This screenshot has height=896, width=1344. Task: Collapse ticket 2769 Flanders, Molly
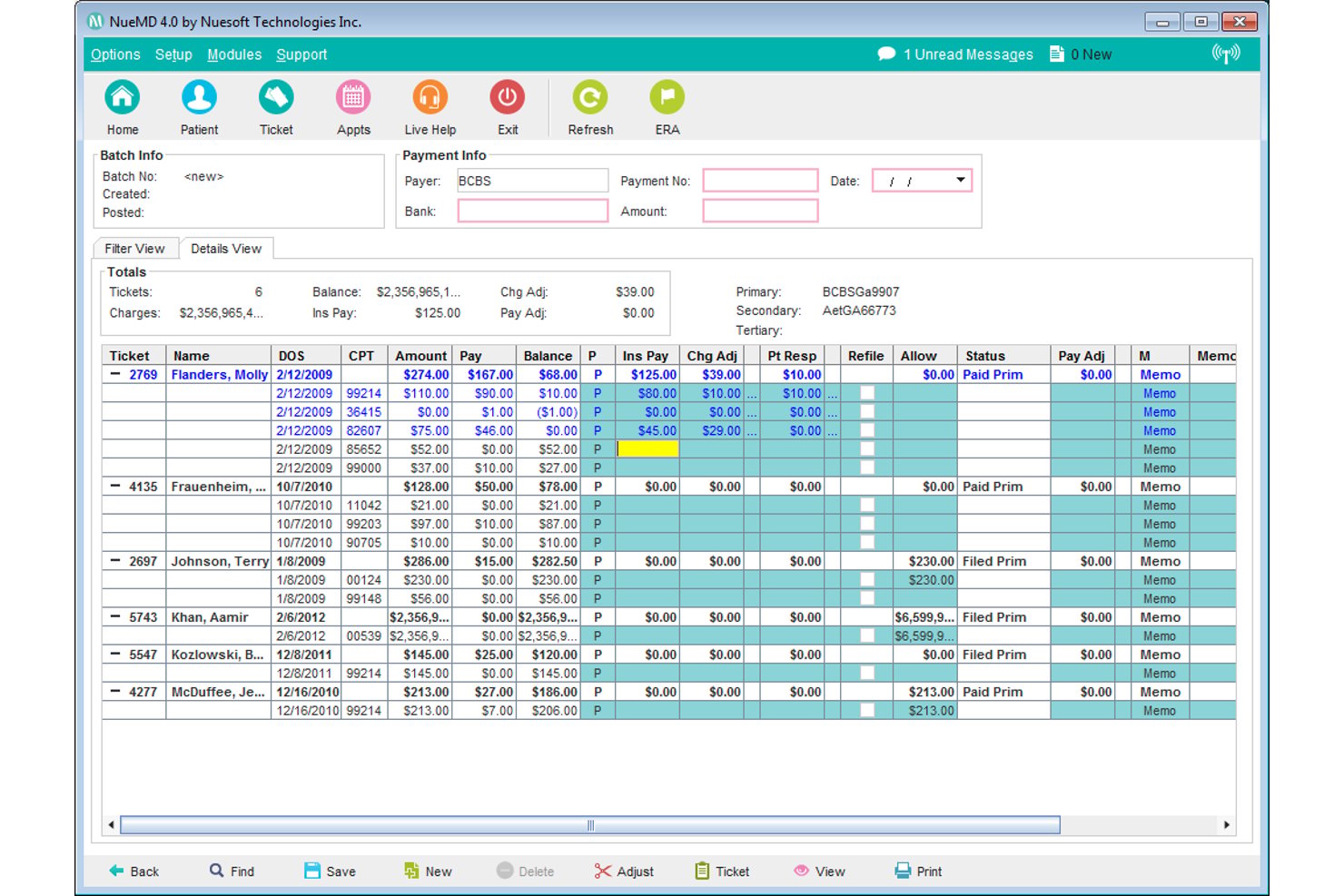pos(115,373)
